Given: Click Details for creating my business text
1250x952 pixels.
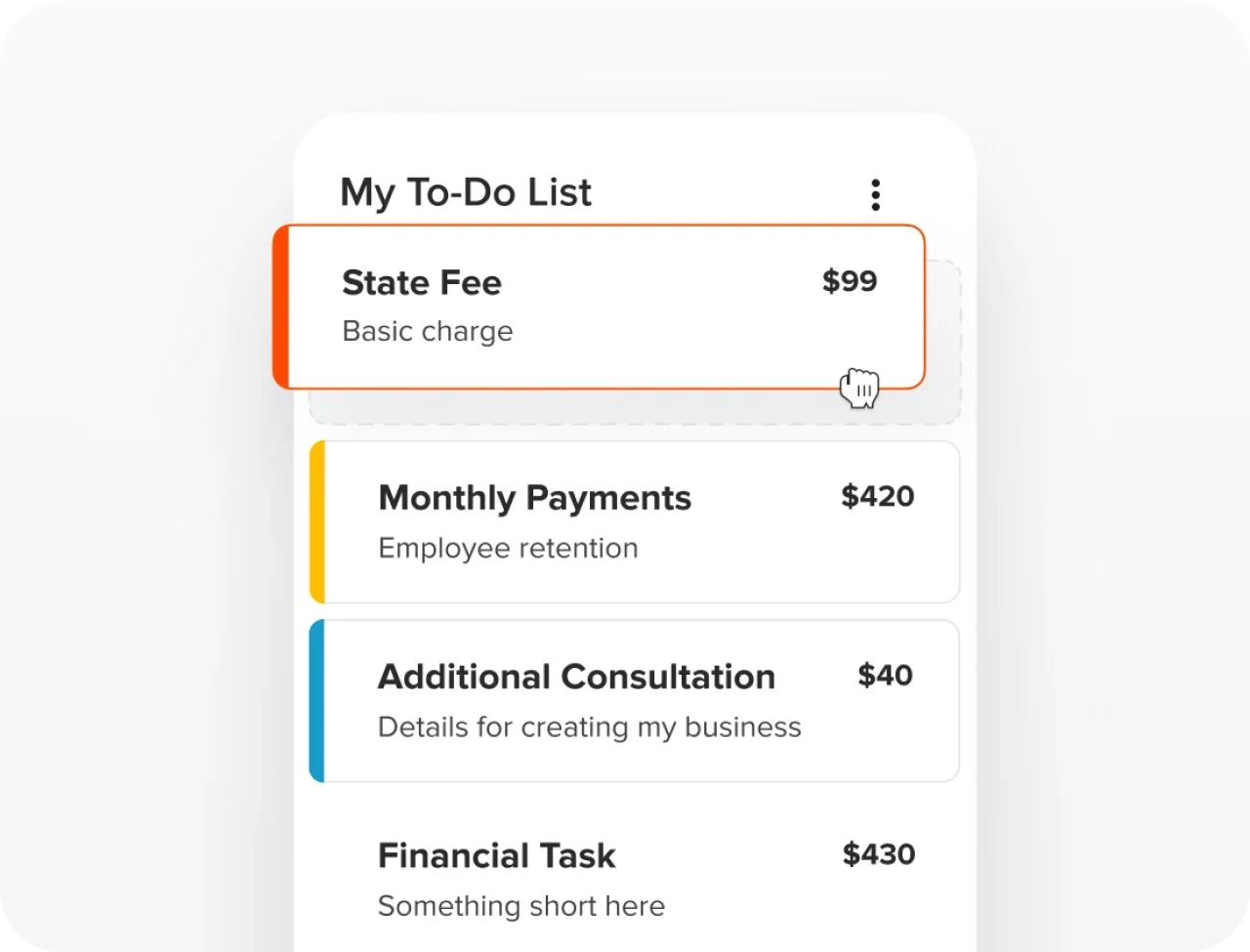Looking at the screenshot, I should coord(589,727).
